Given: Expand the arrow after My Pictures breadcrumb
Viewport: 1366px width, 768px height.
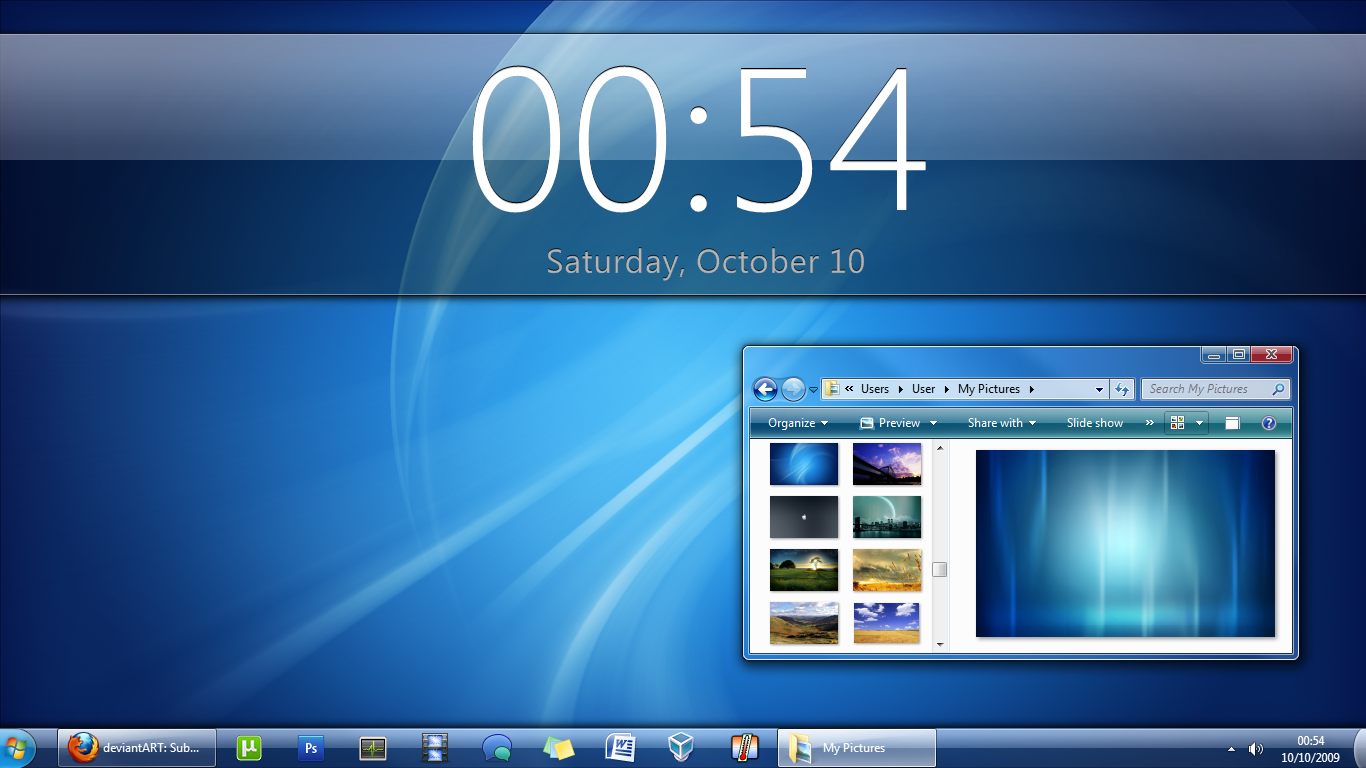Looking at the screenshot, I should point(1031,389).
